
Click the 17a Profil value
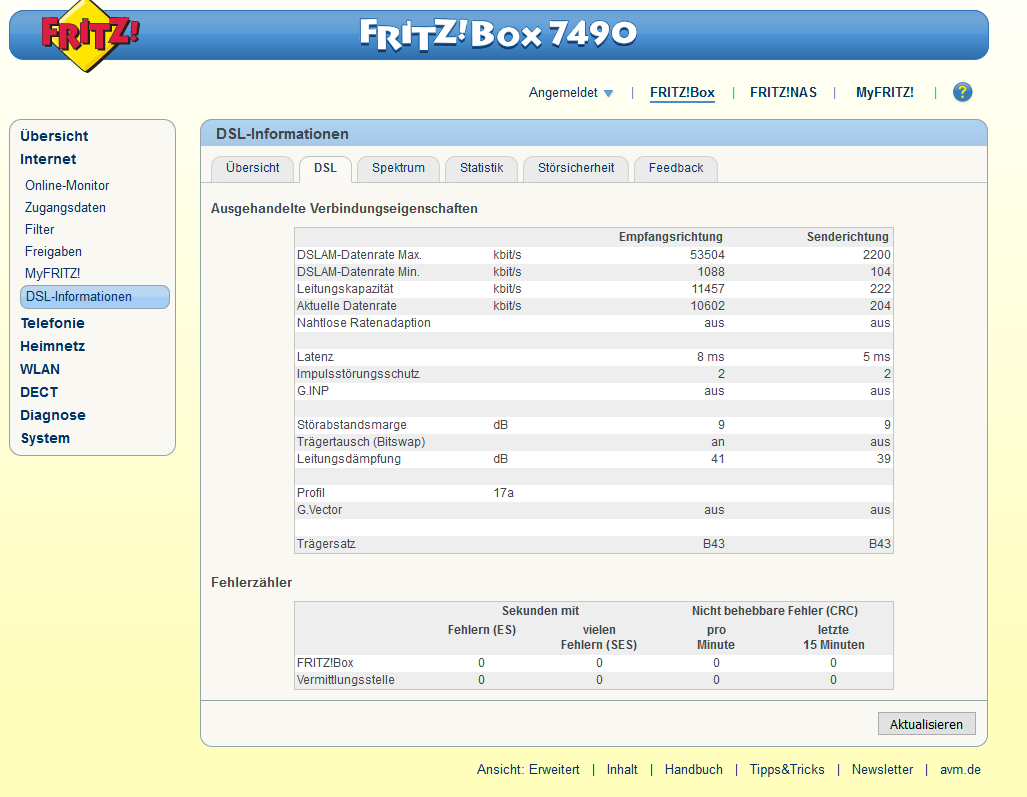[503, 493]
